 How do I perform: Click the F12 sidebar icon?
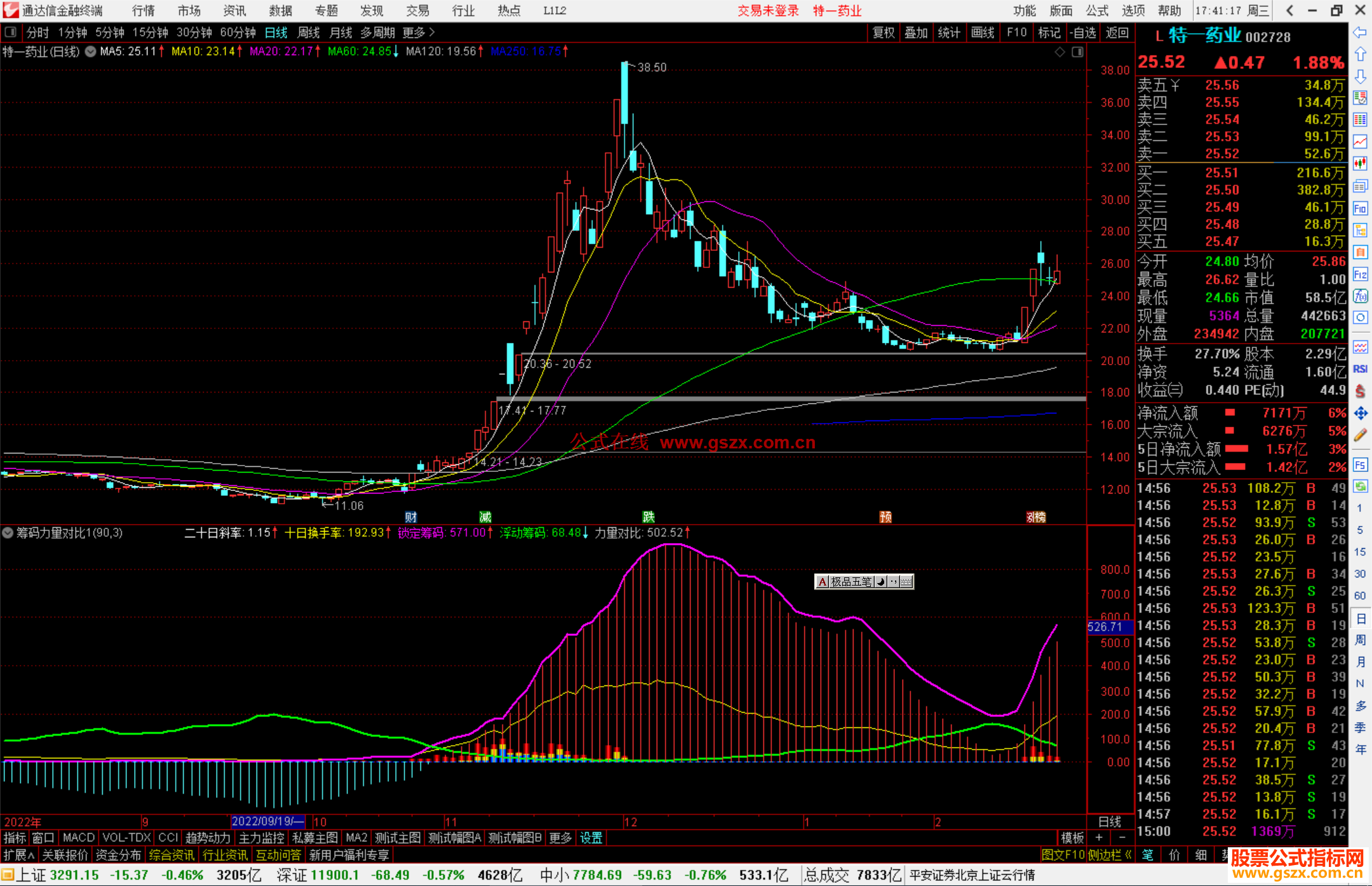pos(1360,274)
